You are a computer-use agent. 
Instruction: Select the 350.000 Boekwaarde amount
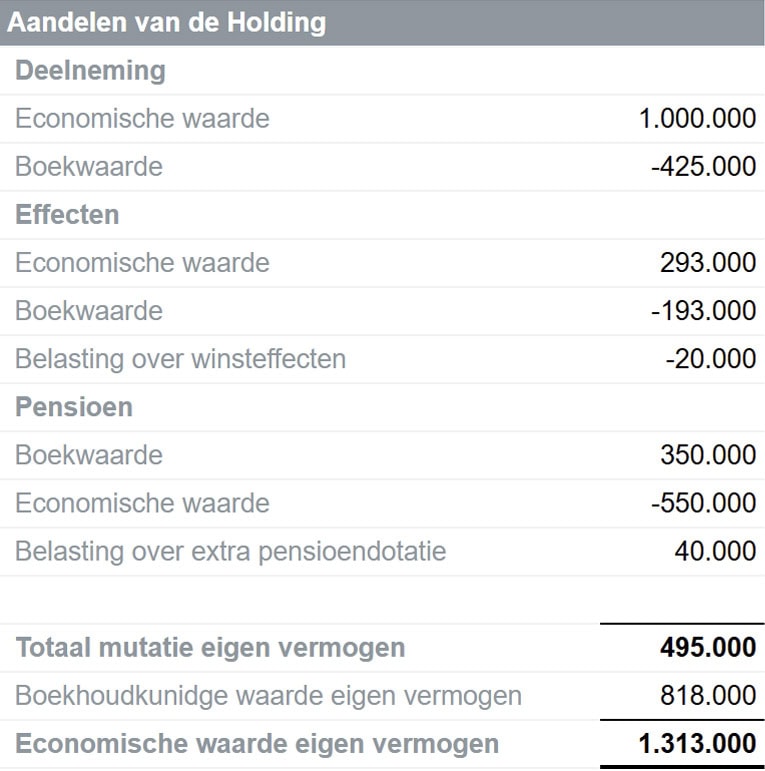[x=708, y=455]
